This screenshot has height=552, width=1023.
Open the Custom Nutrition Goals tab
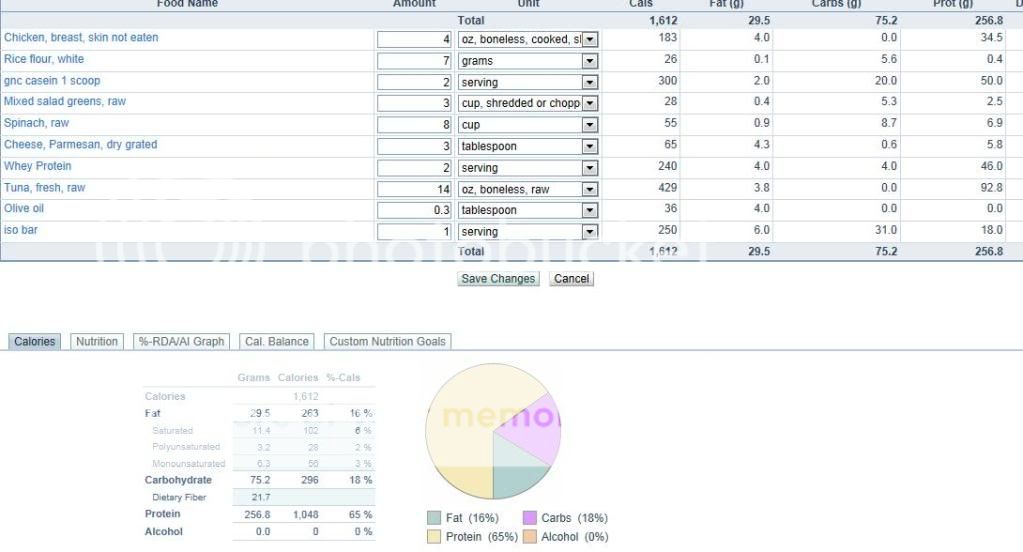(x=387, y=342)
